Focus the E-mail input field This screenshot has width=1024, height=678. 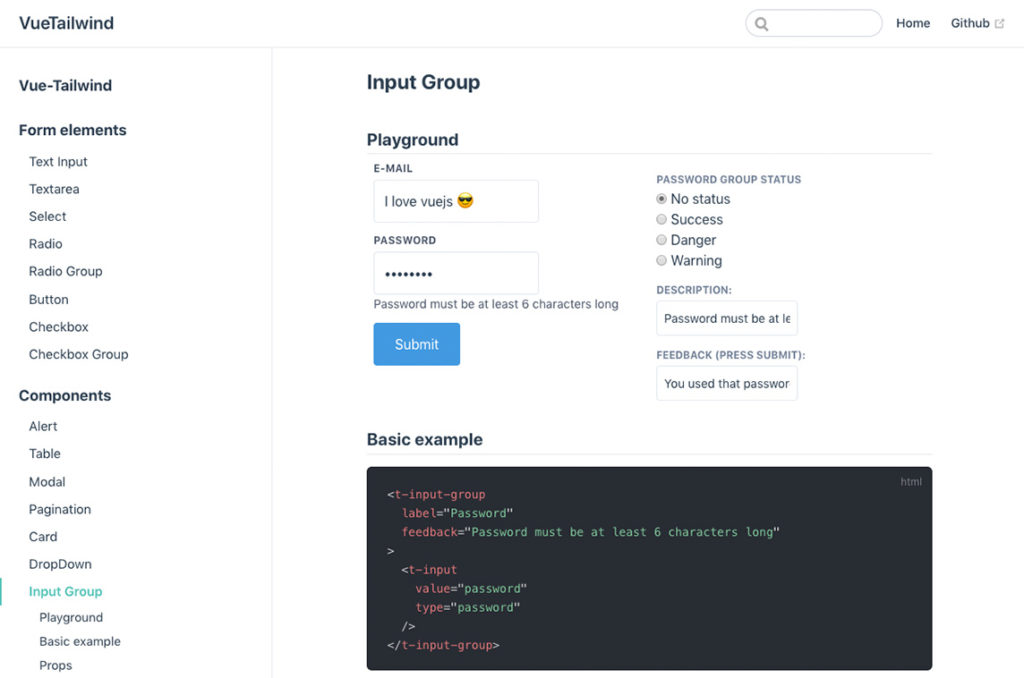[456, 201]
